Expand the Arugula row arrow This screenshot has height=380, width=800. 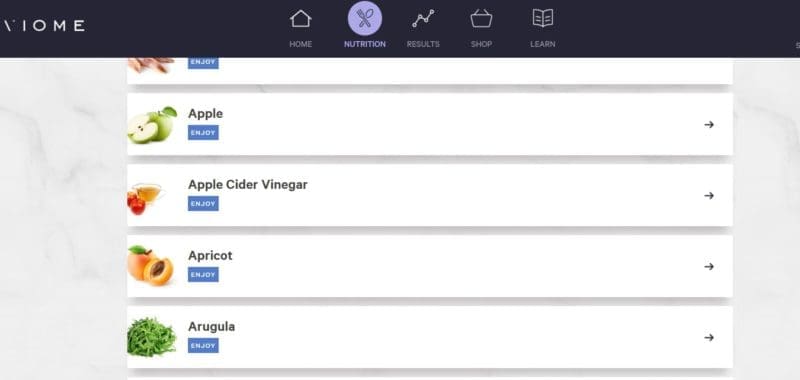(709, 337)
